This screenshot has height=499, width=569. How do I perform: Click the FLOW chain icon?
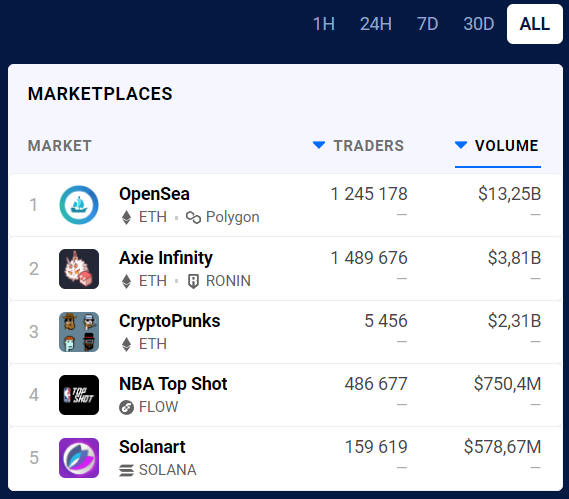[x=126, y=407]
